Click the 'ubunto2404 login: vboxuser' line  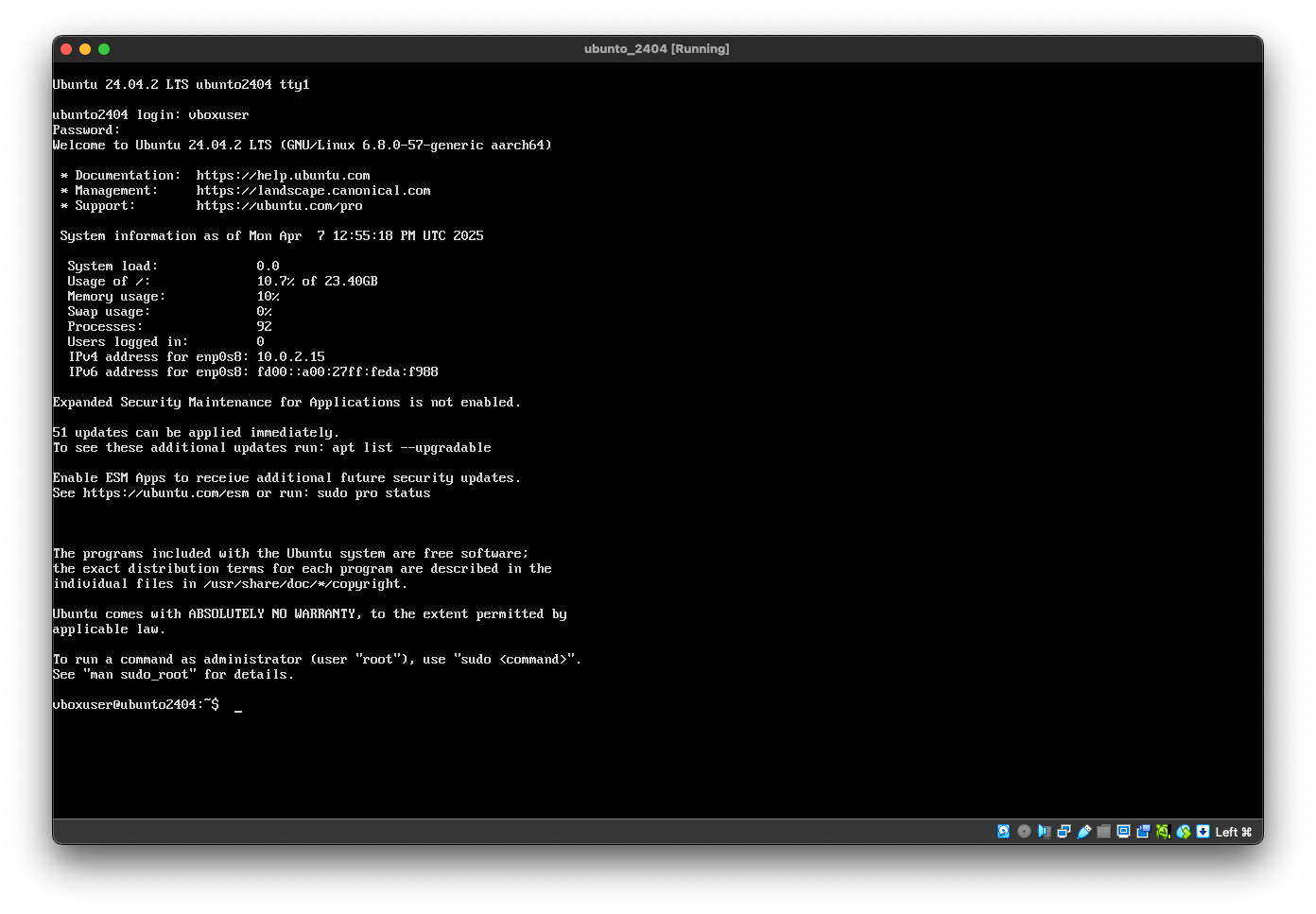pos(151,115)
